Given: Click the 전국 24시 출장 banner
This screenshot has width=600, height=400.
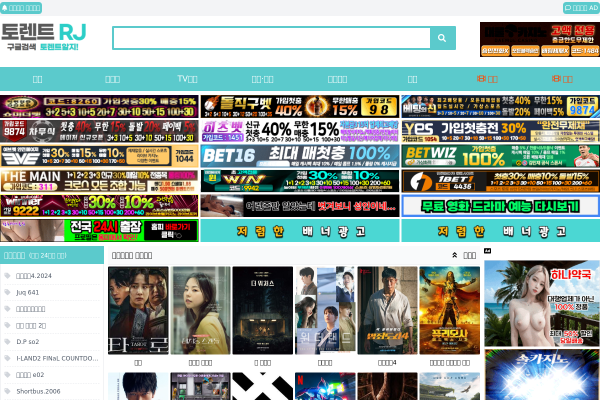Looking at the screenshot, I should 99,230.
